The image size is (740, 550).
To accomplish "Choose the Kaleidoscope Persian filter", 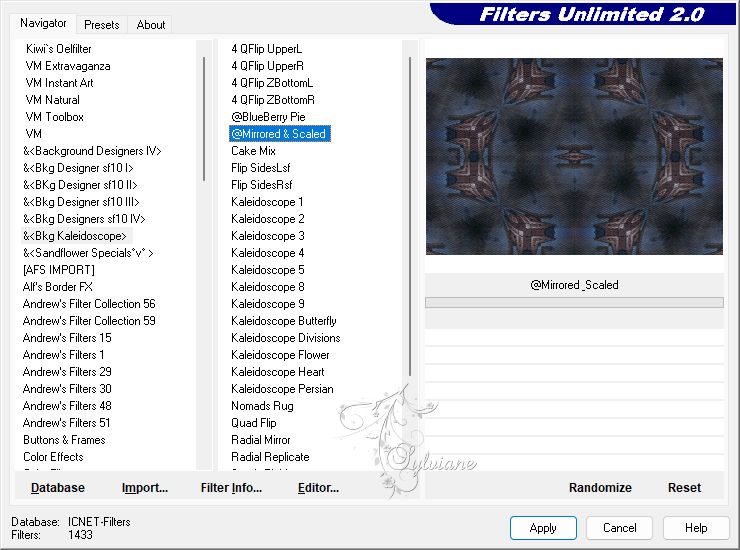I will 282,389.
